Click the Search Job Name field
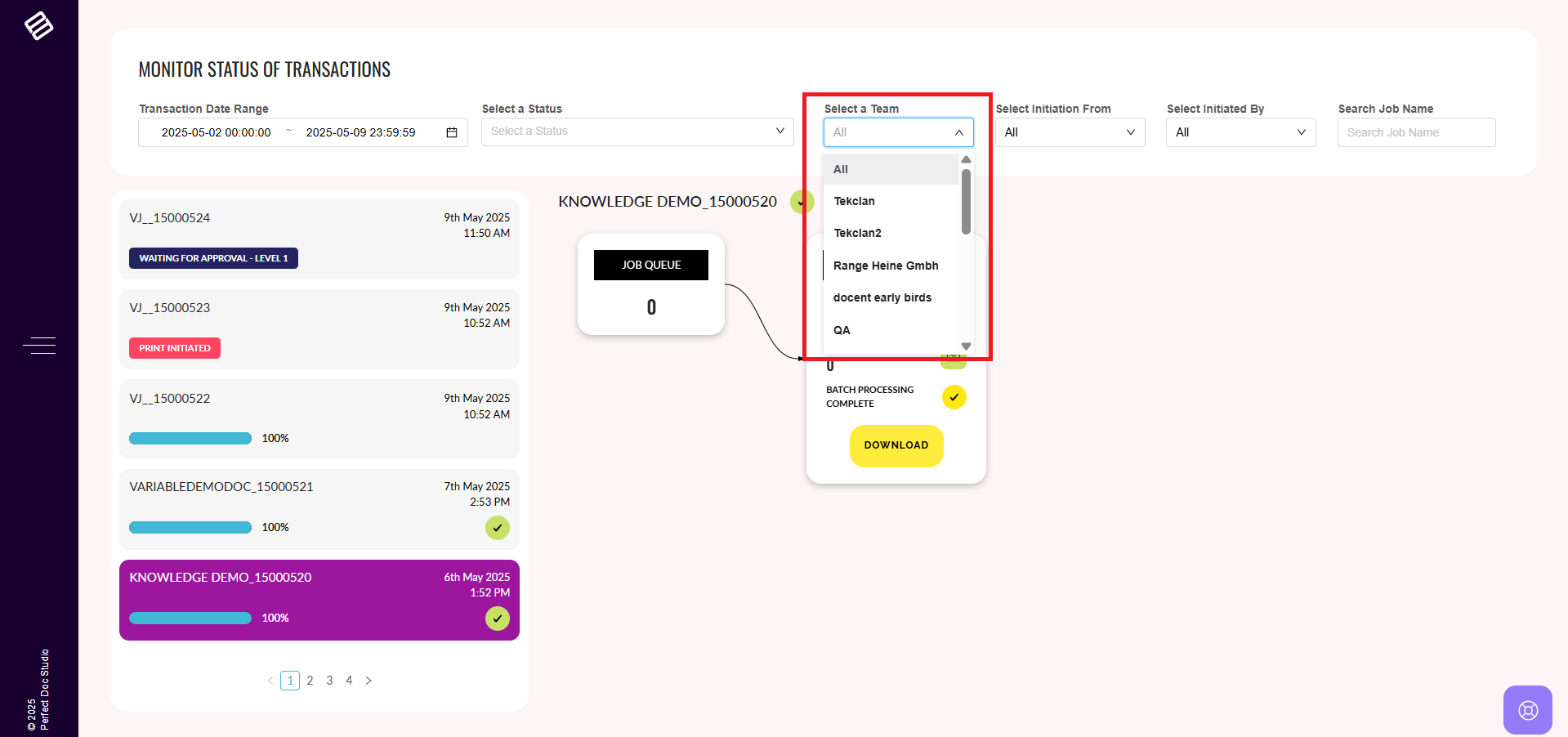Image resolution: width=1568 pixels, height=737 pixels. coord(1416,132)
